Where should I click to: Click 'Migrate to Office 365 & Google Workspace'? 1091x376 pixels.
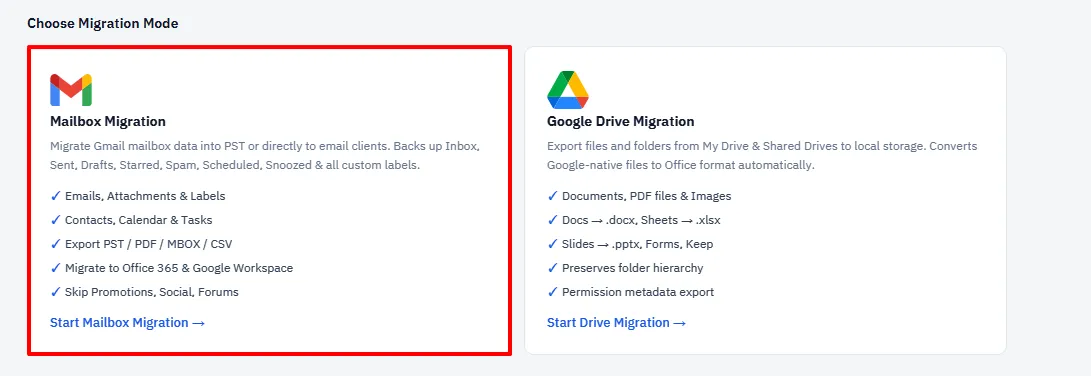click(x=172, y=267)
